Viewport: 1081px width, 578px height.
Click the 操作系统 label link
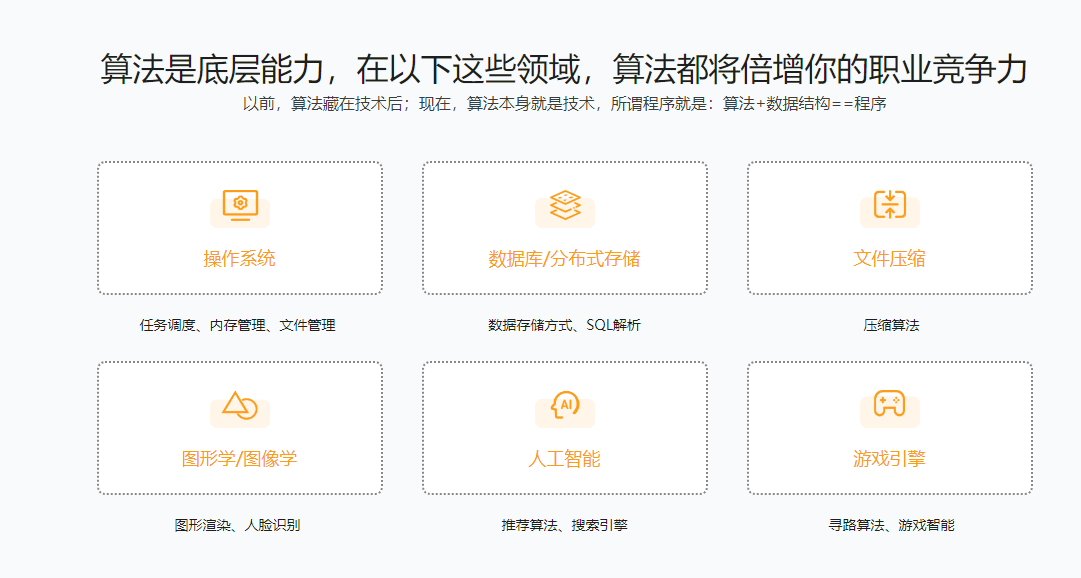(x=238, y=258)
